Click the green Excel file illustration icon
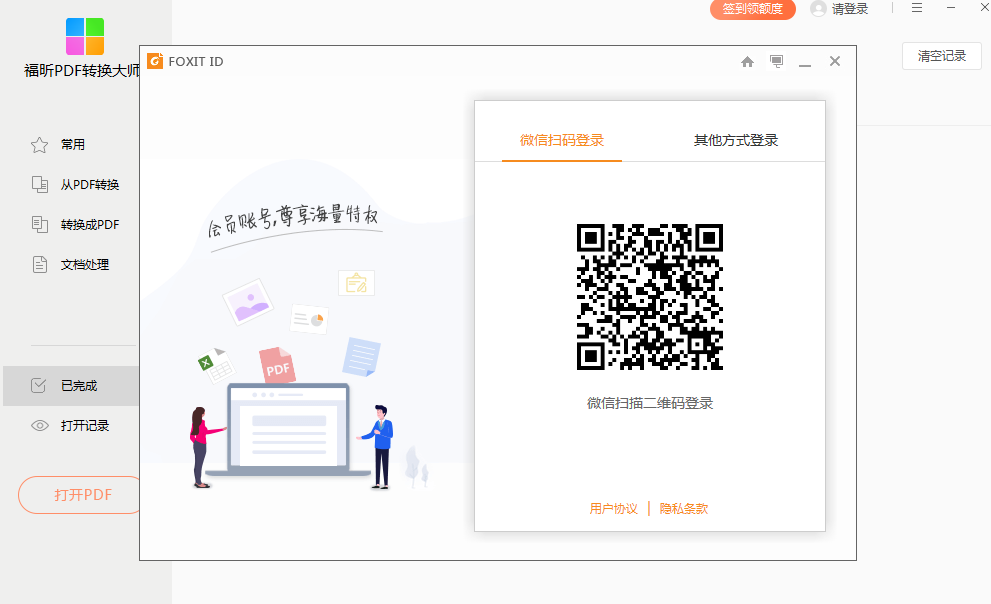The width and height of the screenshot is (991, 604). pyautogui.click(x=216, y=365)
